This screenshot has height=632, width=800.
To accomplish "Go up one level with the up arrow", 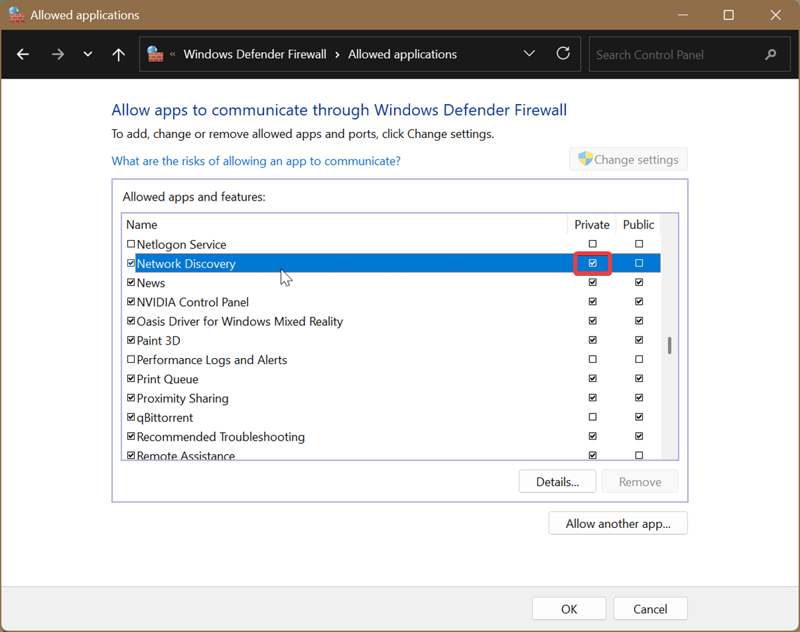I will coord(118,54).
